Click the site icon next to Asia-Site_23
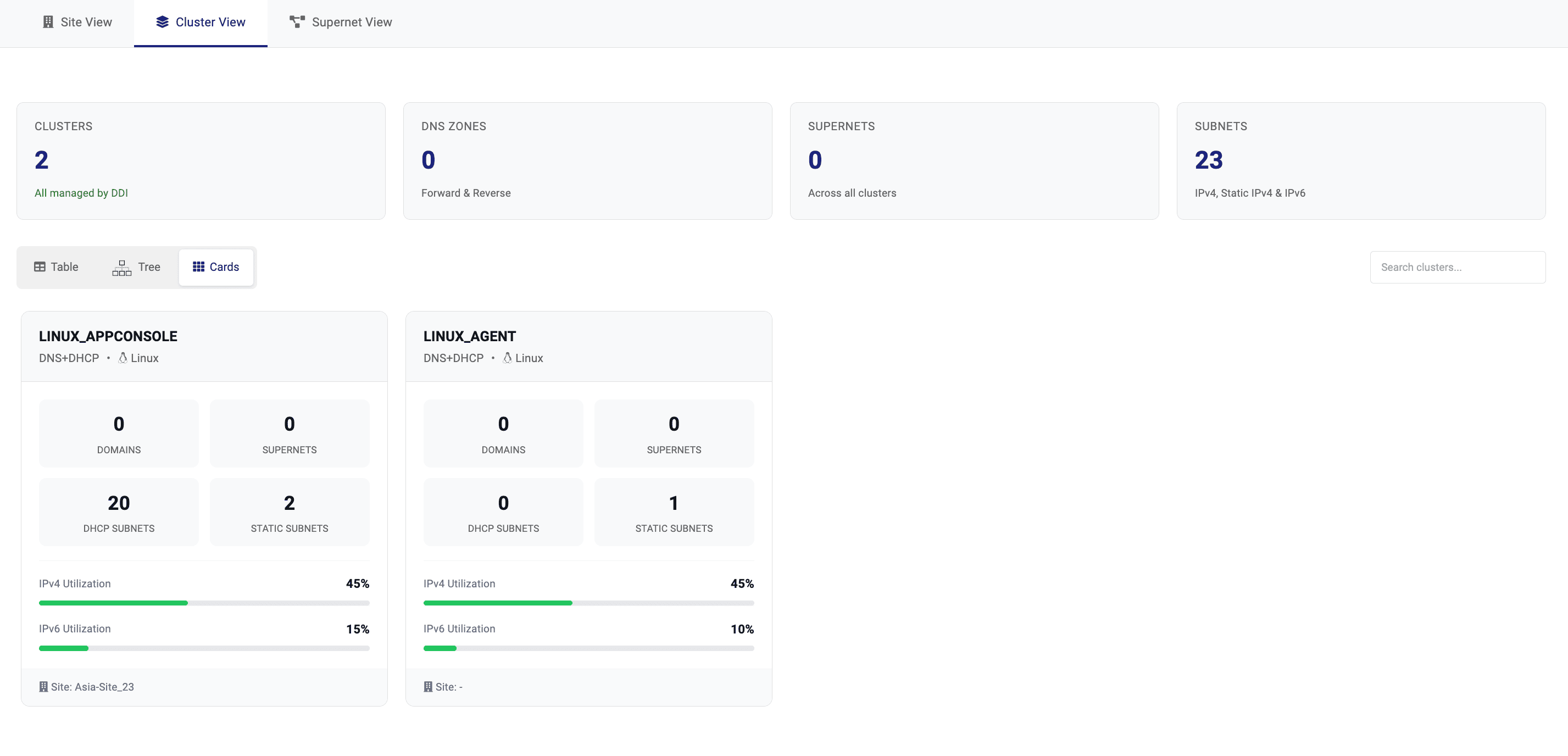 click(x=43, y=686)
